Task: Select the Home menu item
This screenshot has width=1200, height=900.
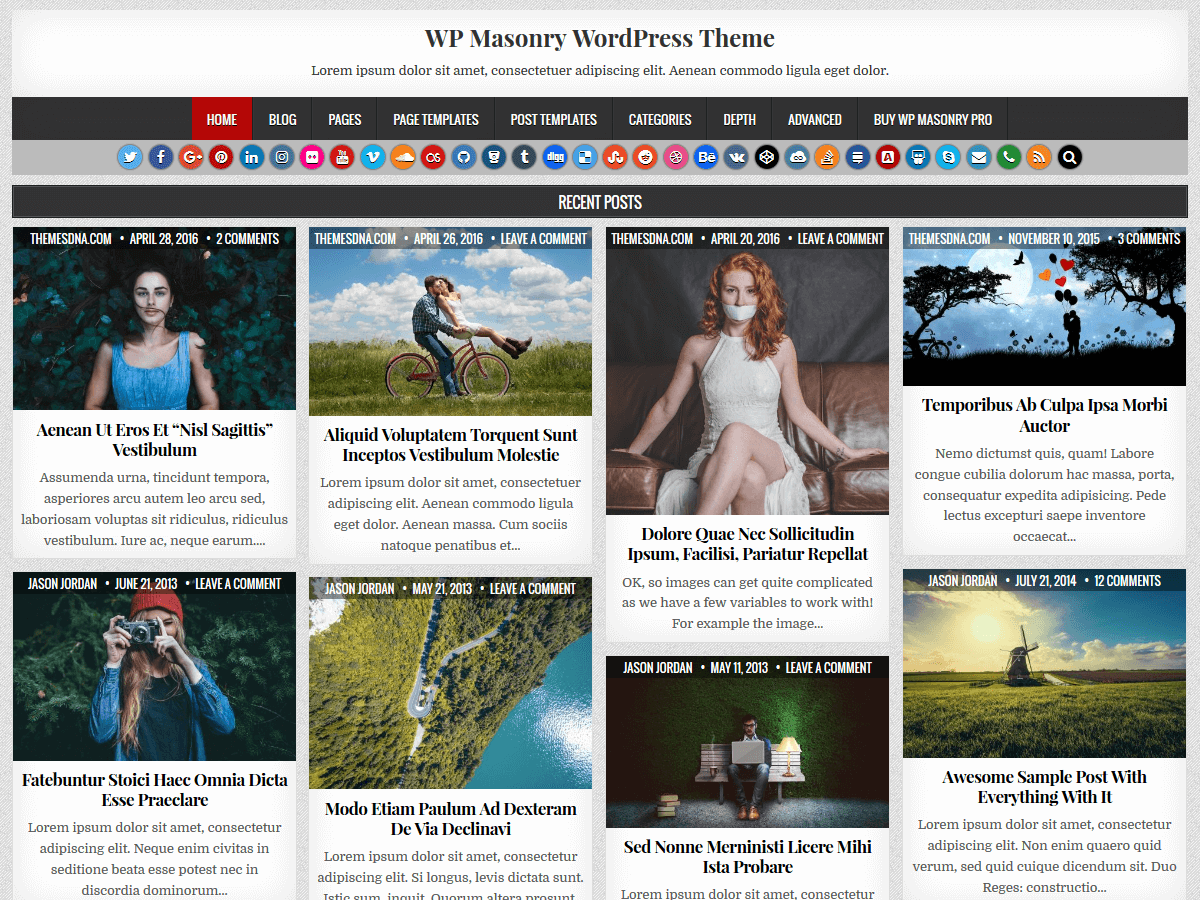Action: pyautogui.click(x=221, y=119)
